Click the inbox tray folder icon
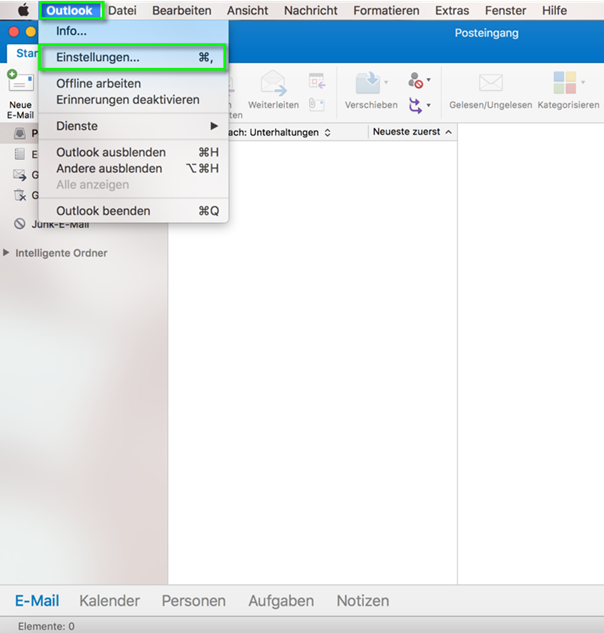The height and width of the screenshot is (633, 604). click(20, 133)
